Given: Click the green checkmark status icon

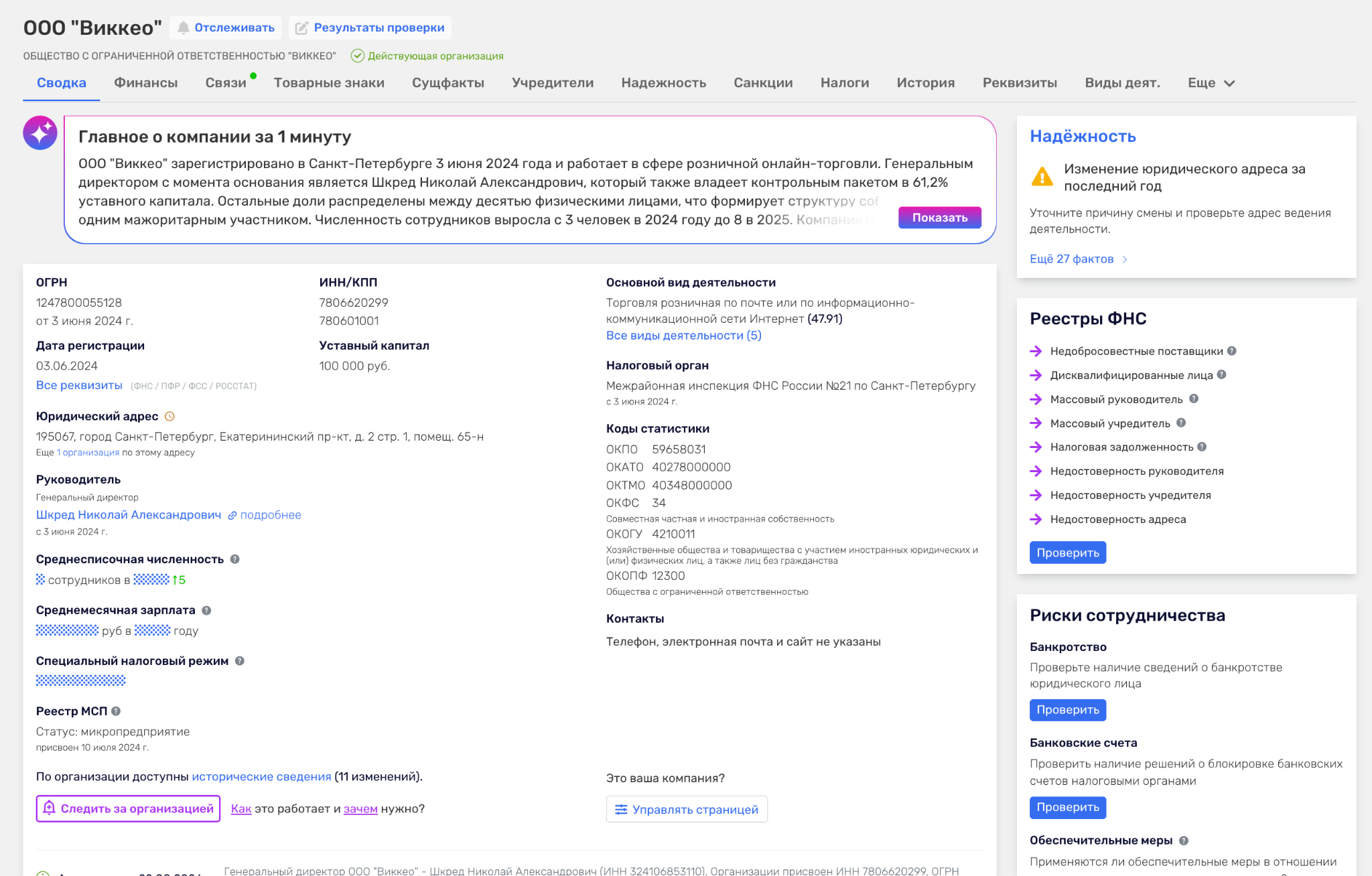Looking at the screenshot, I should [358, 56].
